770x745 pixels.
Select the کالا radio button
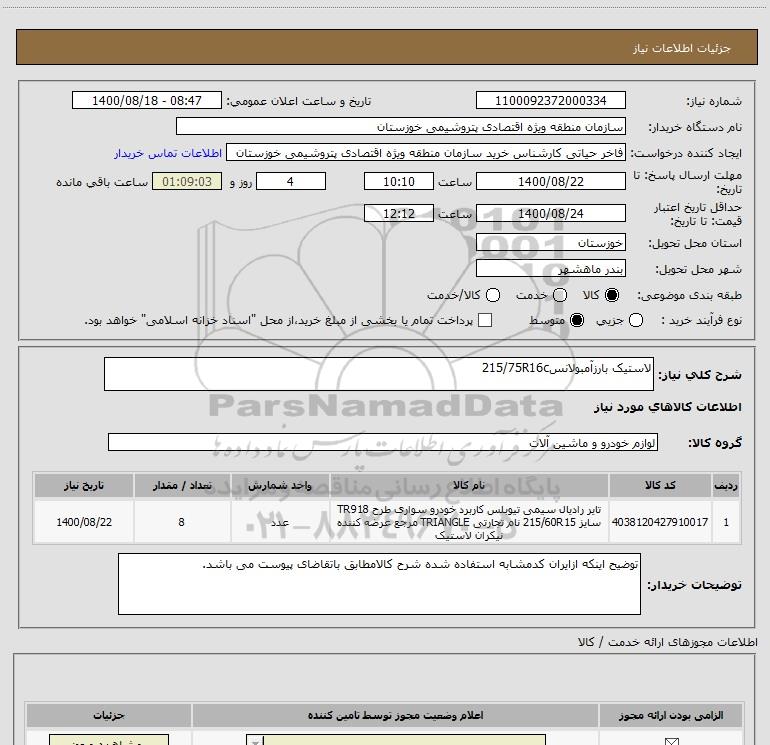(x=612, y=295)
